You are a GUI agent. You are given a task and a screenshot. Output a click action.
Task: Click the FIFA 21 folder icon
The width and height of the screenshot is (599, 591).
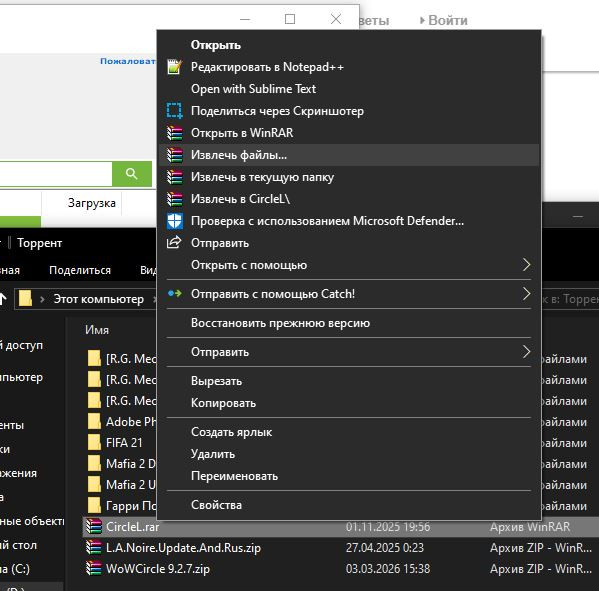[x=94, y=442]
